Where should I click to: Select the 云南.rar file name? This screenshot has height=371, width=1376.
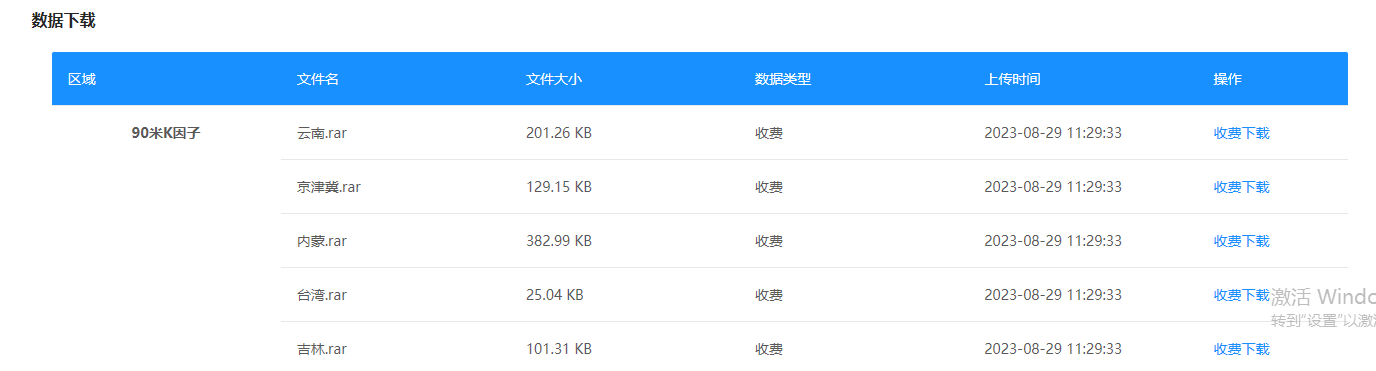coord(322,133)
